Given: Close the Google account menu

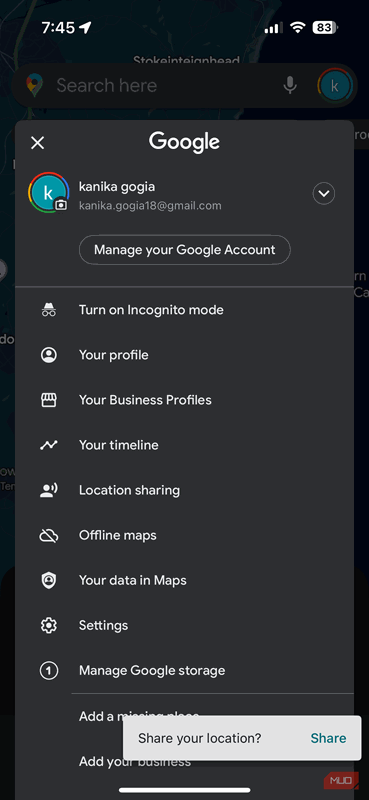Looking at the screenshot, I should [37, 143].
